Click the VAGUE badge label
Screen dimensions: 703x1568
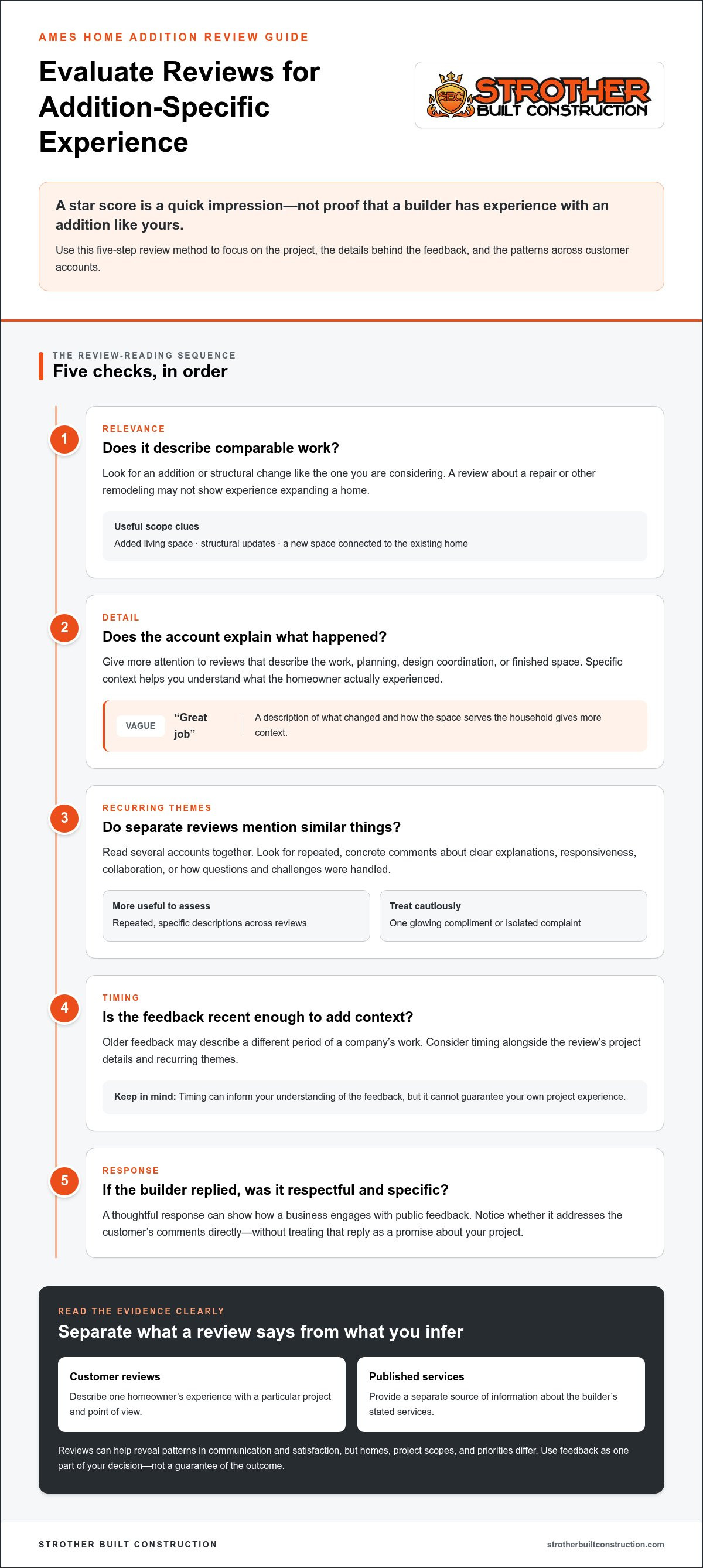click(141, 725)
